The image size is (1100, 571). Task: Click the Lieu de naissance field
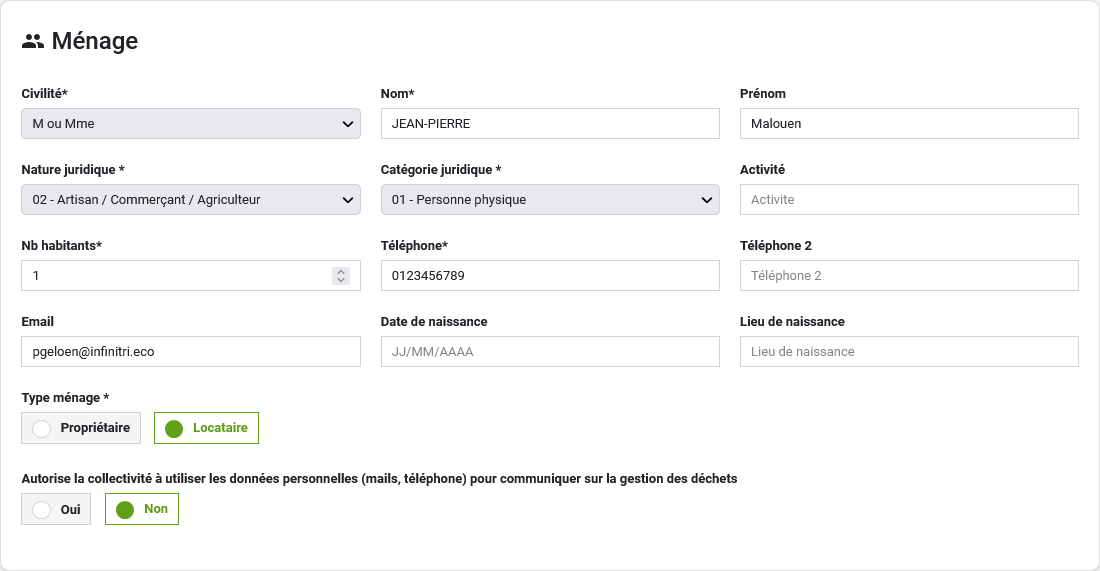pos(909,352)
